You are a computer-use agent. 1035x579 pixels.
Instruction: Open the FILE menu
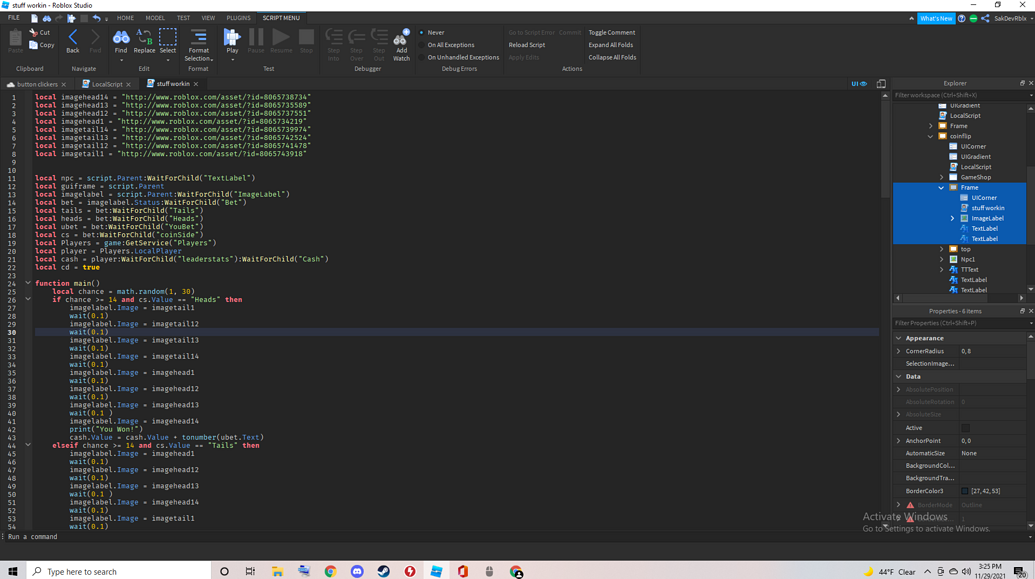click(13, 18)
